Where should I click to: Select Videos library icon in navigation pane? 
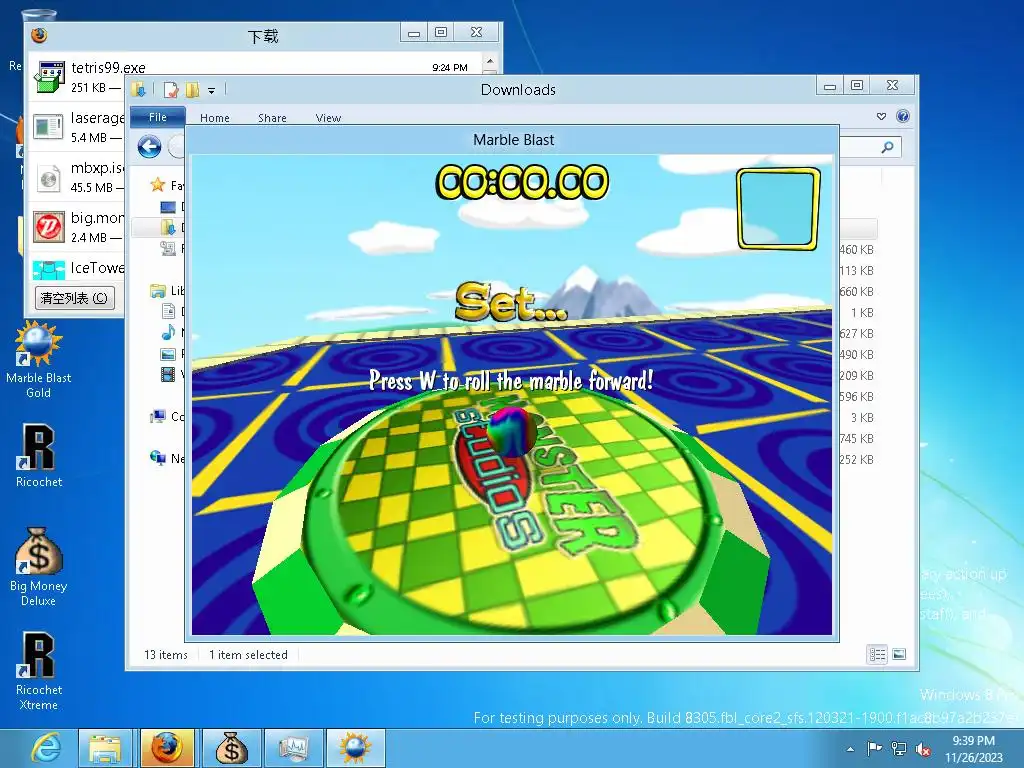click(168, 374)
